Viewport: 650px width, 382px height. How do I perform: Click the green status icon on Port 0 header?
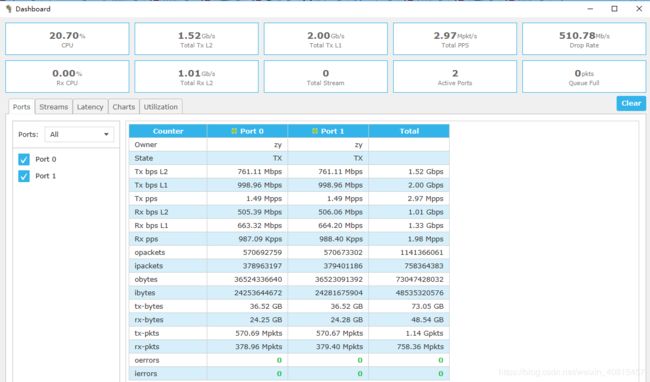pyautogui.click(x=234, y=131)
